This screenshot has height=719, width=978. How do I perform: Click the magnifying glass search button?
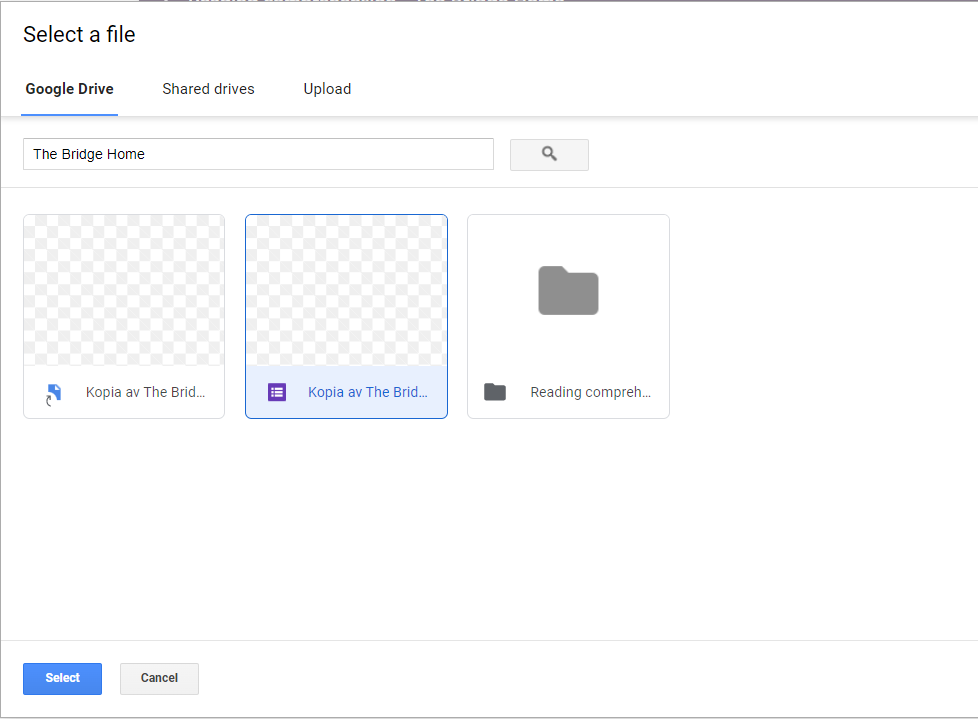point(549,154)
